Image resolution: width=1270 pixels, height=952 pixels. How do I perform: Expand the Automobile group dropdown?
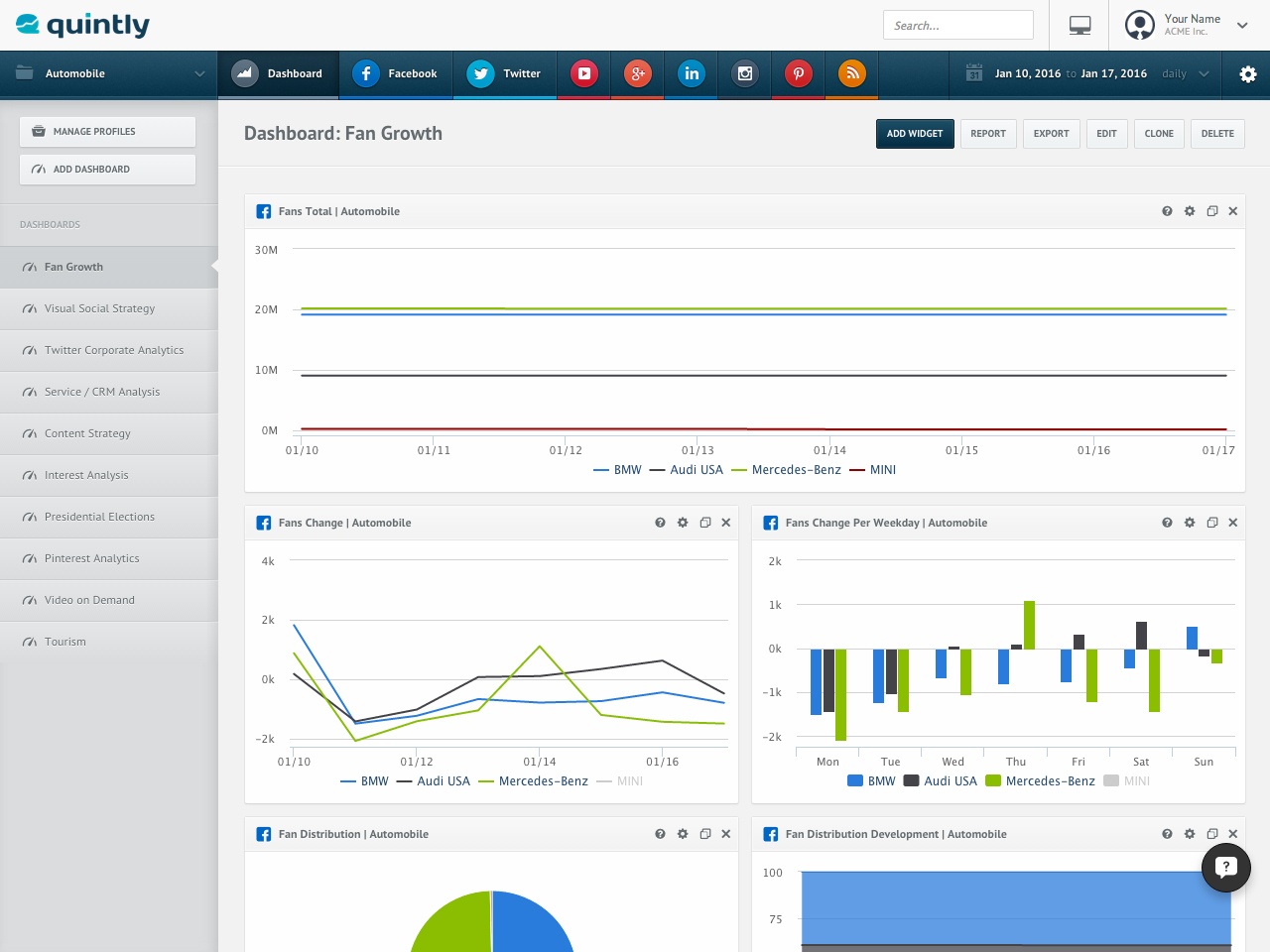click(109, 74)
